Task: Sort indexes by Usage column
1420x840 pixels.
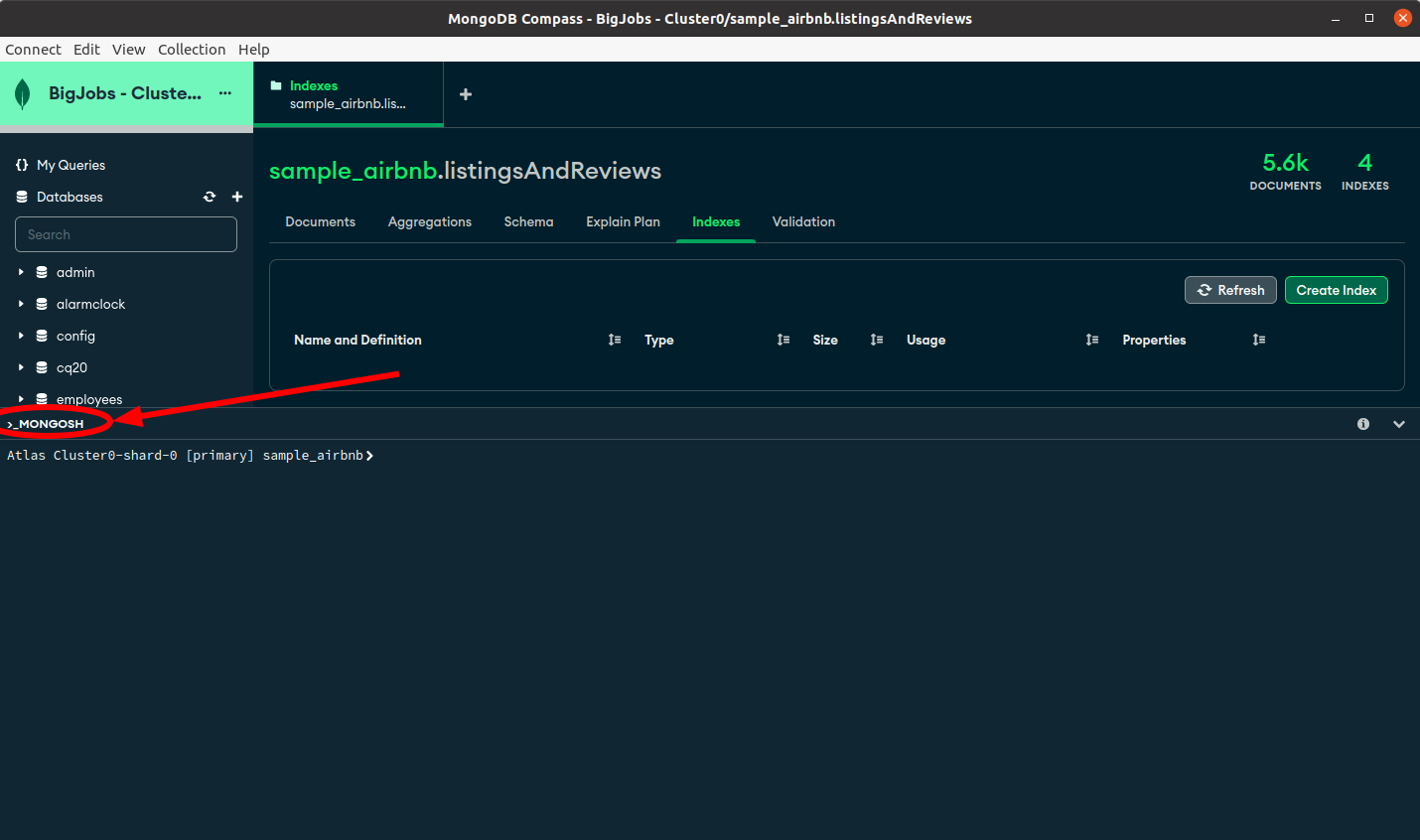Action: pyautogui.click(x=1092, y=340)
